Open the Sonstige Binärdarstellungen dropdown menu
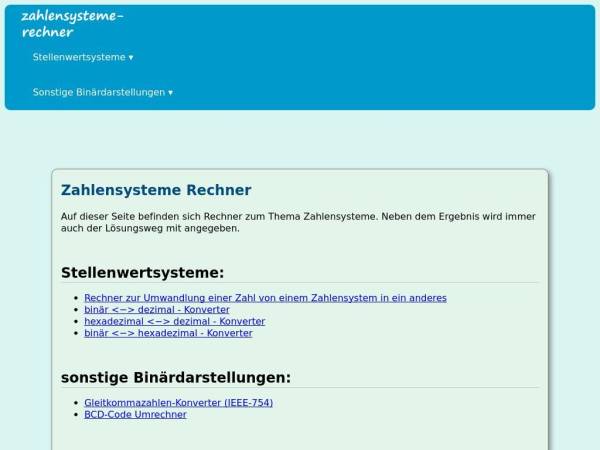The image size is (600, 450). click(103, 92)
